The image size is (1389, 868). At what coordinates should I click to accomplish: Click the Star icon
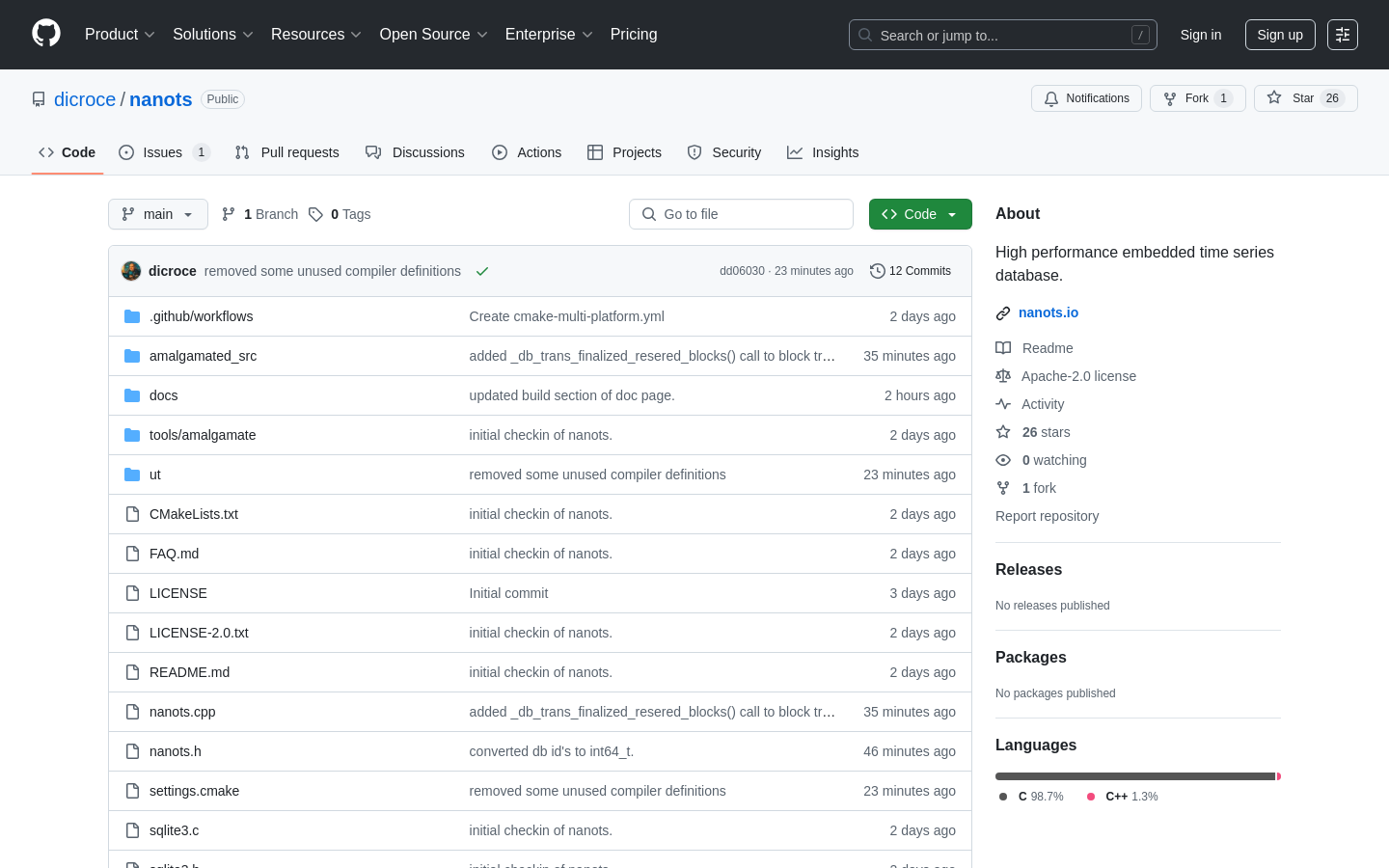tap(1274, 98)
